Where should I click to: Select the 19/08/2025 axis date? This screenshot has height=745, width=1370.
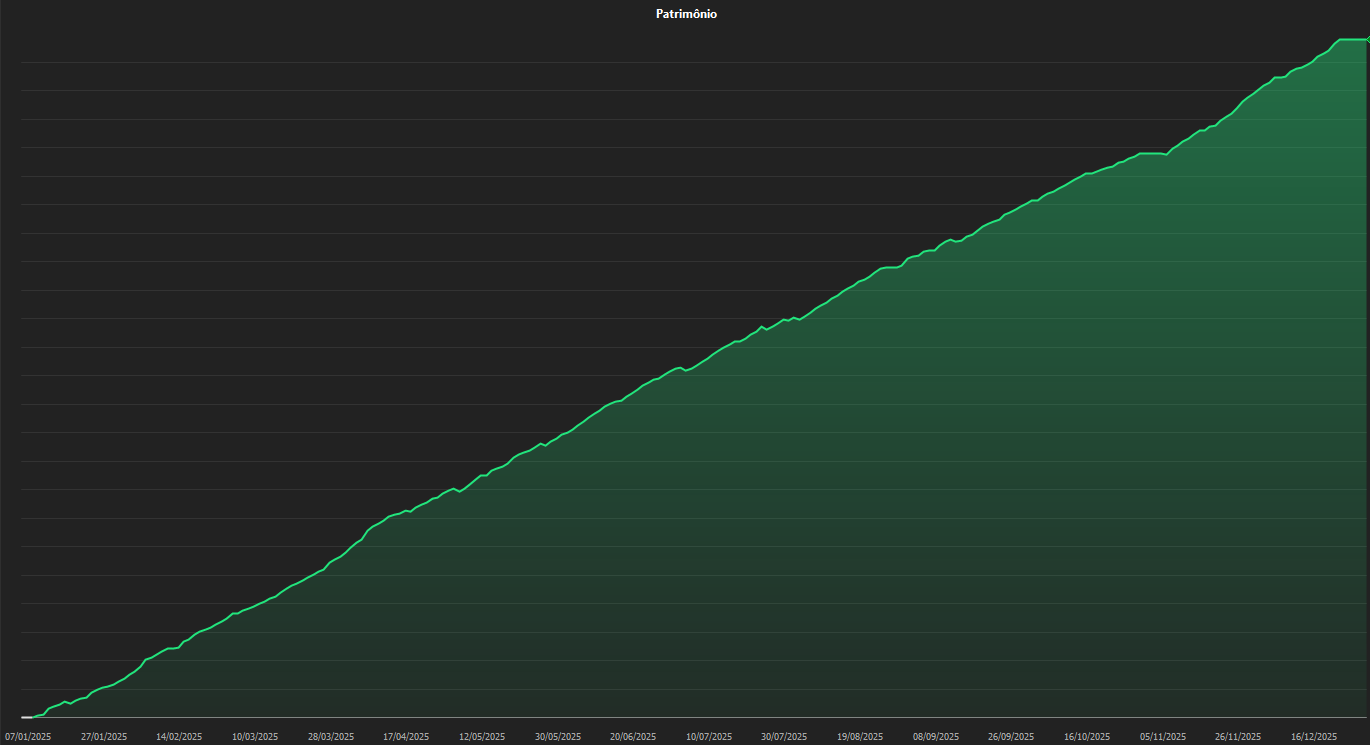point(860,737)
